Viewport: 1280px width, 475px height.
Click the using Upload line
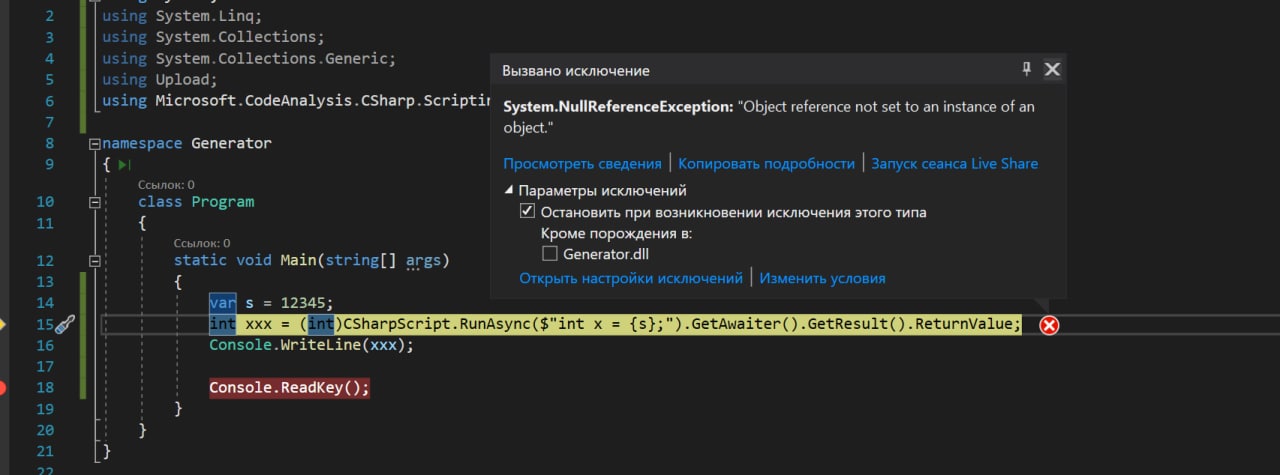[160, 80]
